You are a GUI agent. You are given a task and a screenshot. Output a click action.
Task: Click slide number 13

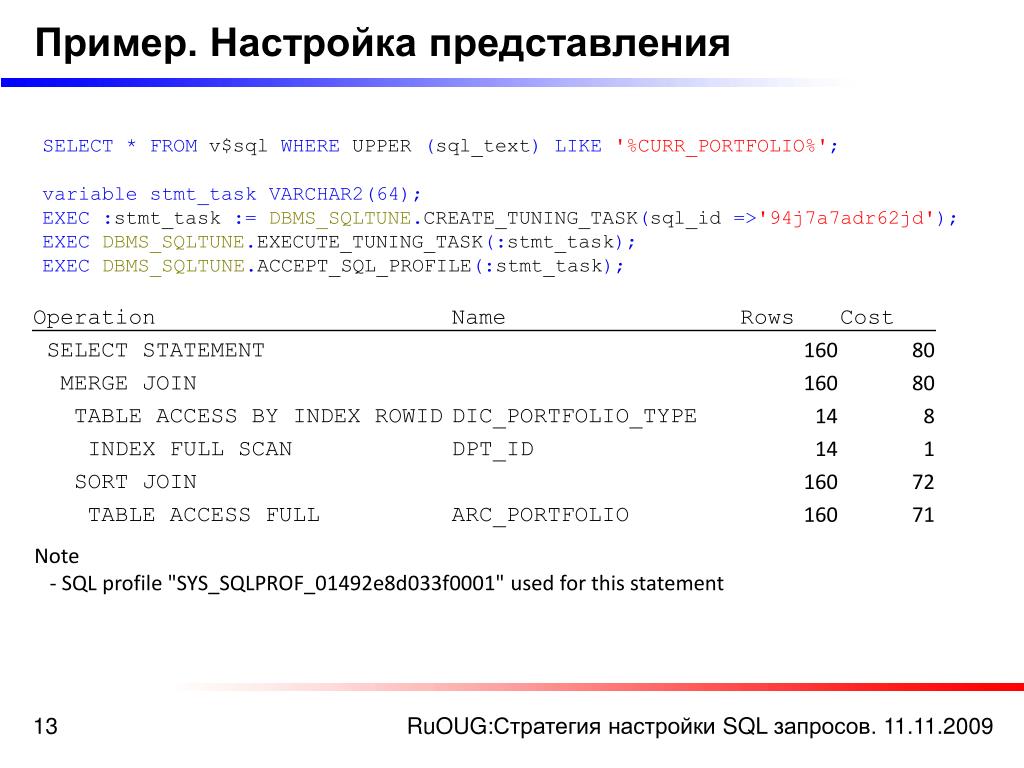point(46,726)
